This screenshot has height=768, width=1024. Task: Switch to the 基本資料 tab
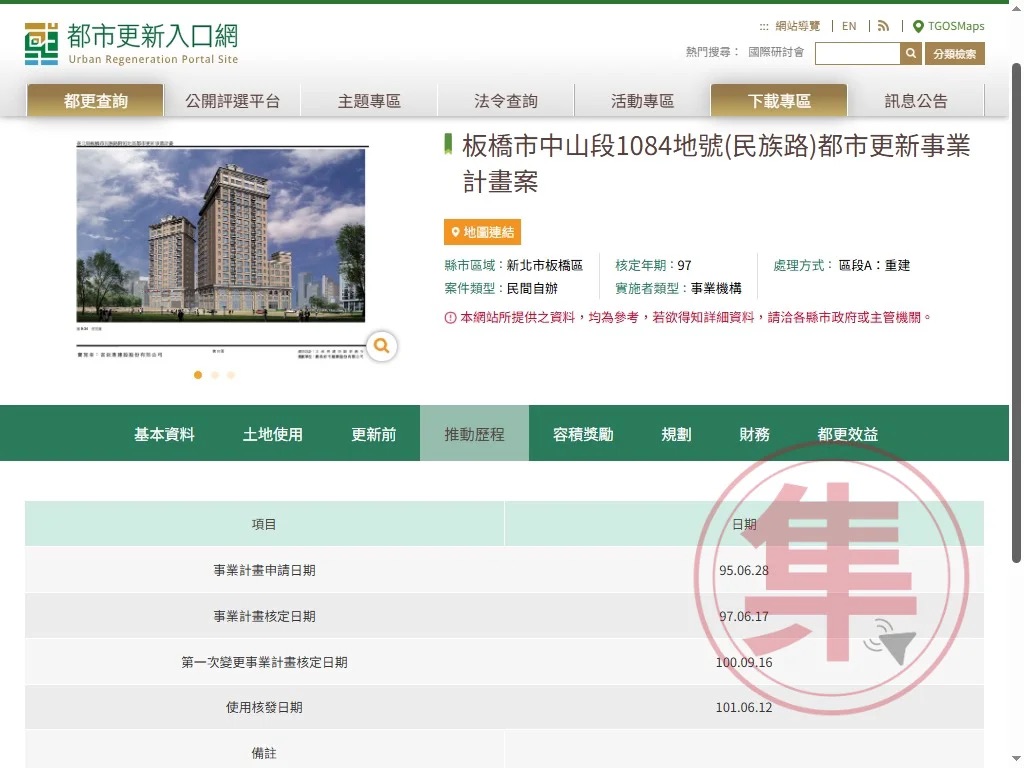pos(164,434)
